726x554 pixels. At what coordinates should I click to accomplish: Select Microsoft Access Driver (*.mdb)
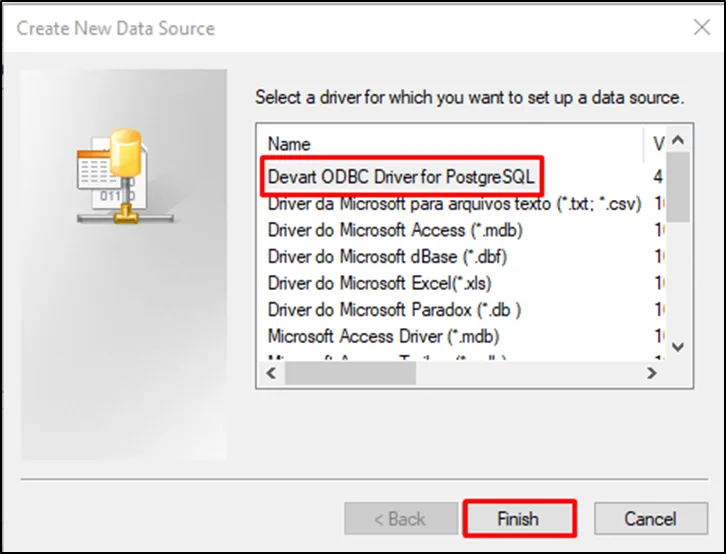[x=383, y=336]
